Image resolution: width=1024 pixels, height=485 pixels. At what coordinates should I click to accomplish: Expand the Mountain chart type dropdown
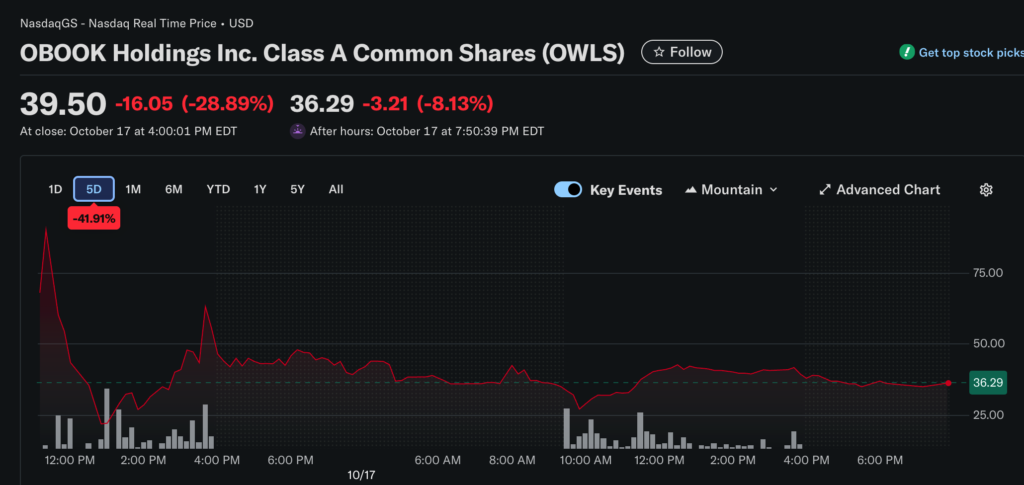click(x=773, y=190)
